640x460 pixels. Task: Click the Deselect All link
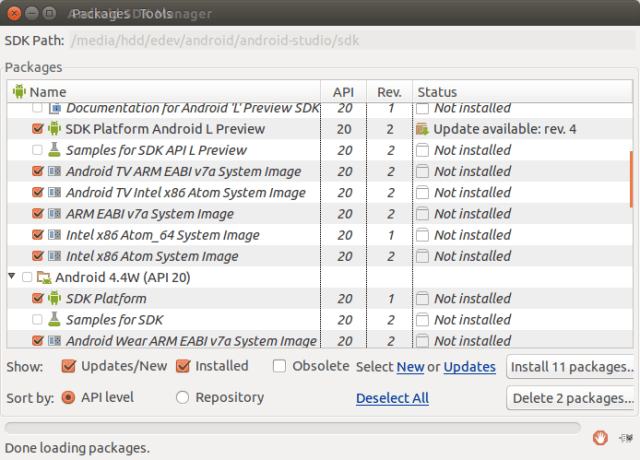pos(392,398)
